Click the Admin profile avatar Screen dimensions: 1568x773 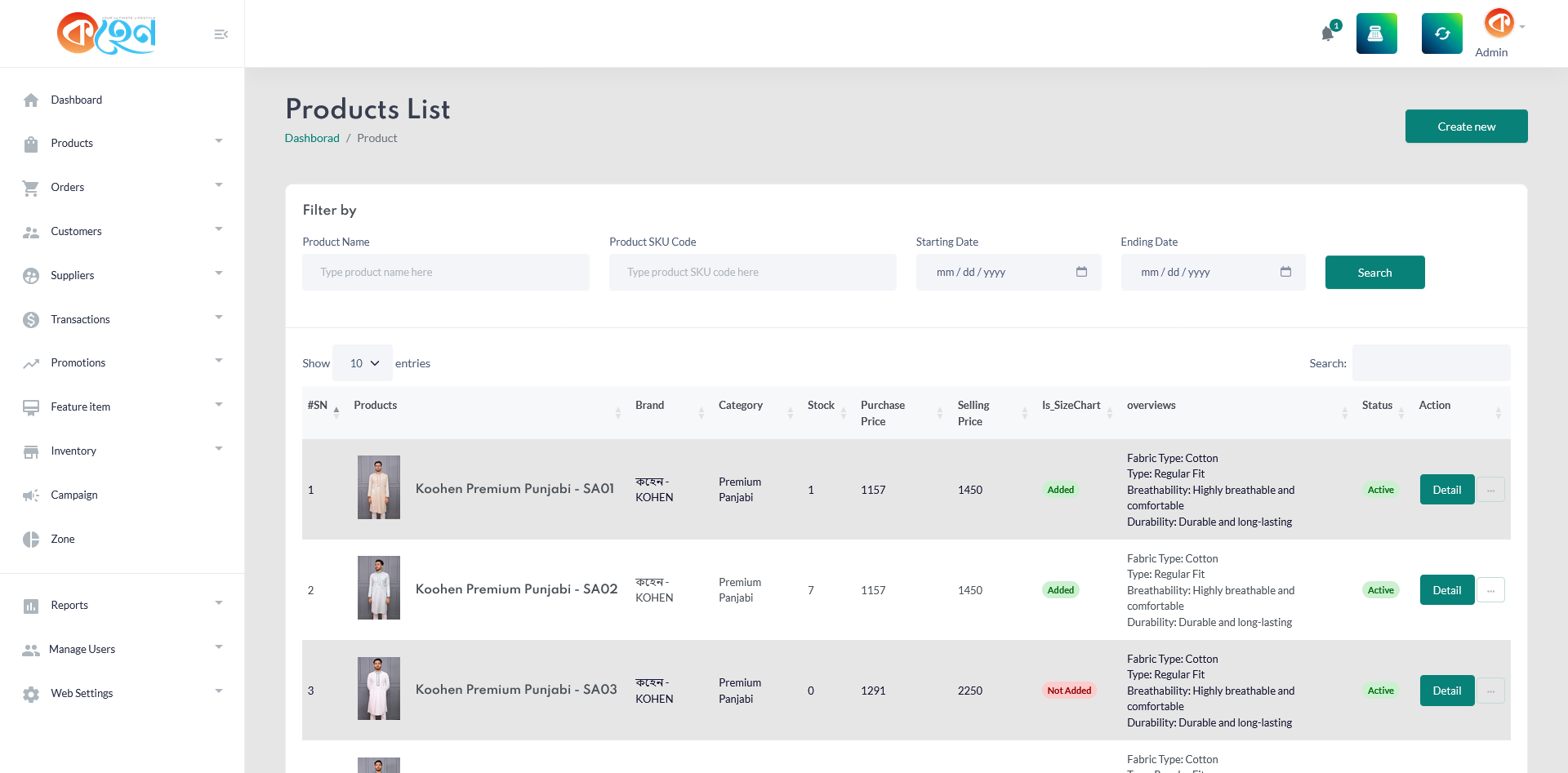1499,23
